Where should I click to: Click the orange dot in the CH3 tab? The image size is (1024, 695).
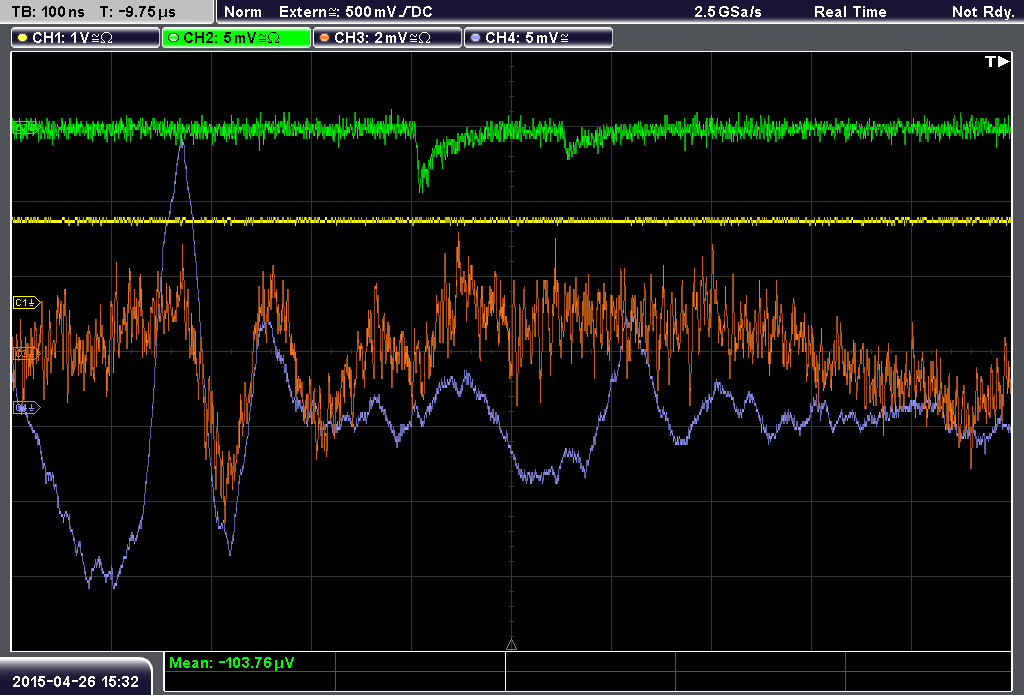tap(325, 38)
